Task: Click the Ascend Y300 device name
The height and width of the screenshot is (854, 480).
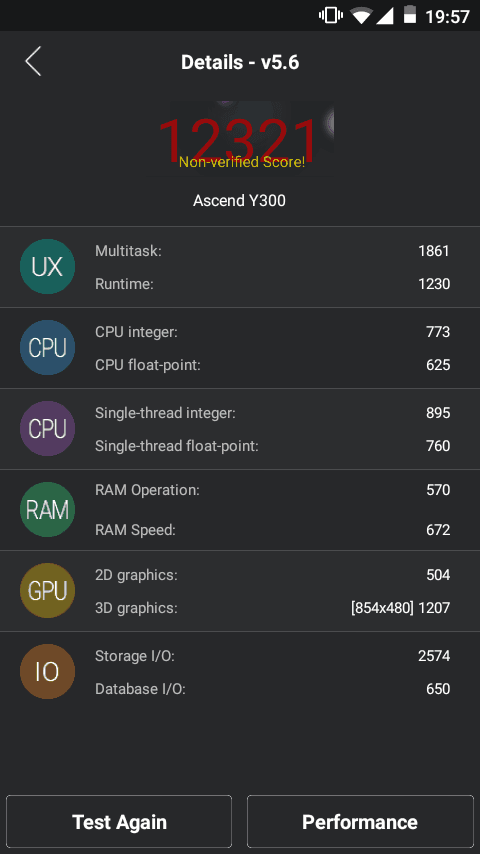Action: (x=239, y=200)
